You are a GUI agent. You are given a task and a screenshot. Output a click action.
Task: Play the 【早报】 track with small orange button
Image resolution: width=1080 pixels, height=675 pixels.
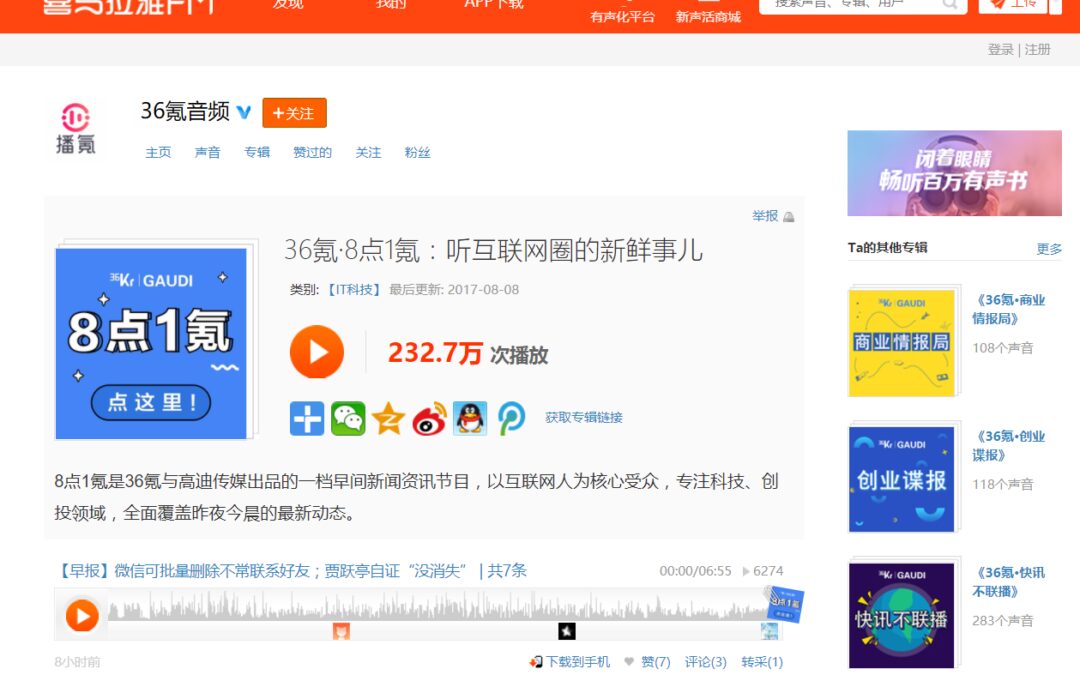tap(82, 615)
